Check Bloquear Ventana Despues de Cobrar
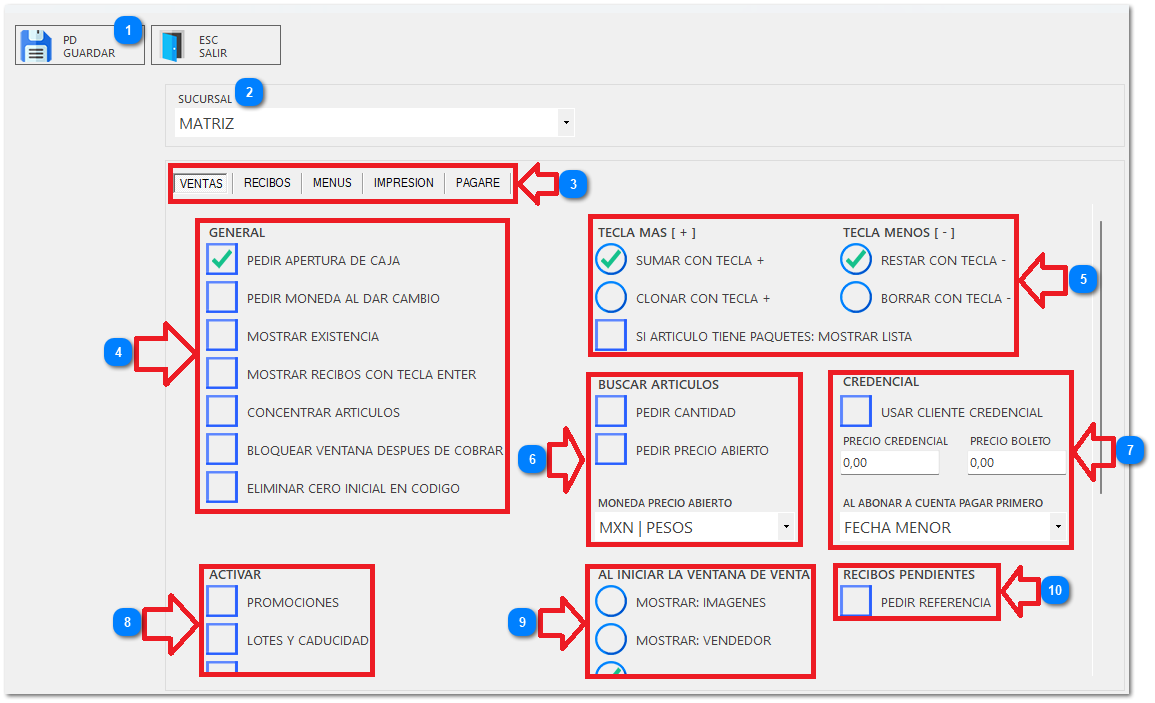The width and height of the screenshot is (1155, 703). click(222, 450)
